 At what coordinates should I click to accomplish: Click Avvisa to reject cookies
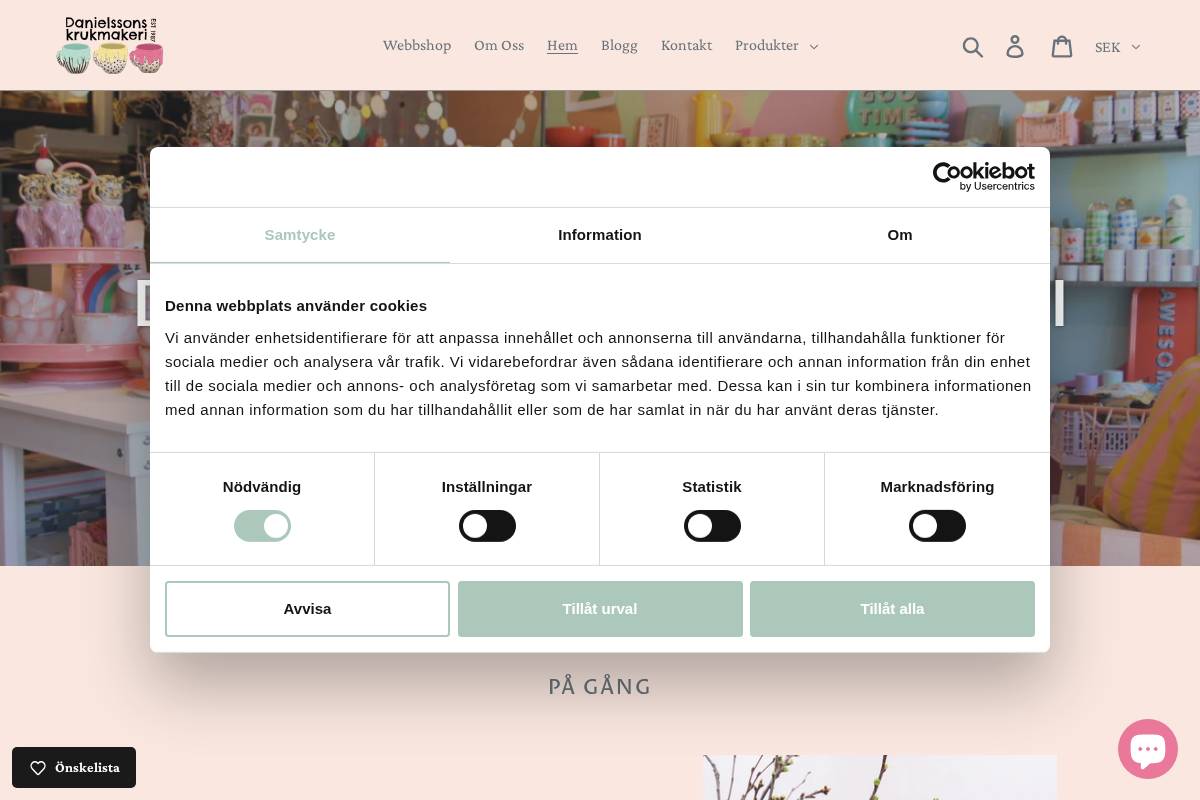tap(307, 608)
